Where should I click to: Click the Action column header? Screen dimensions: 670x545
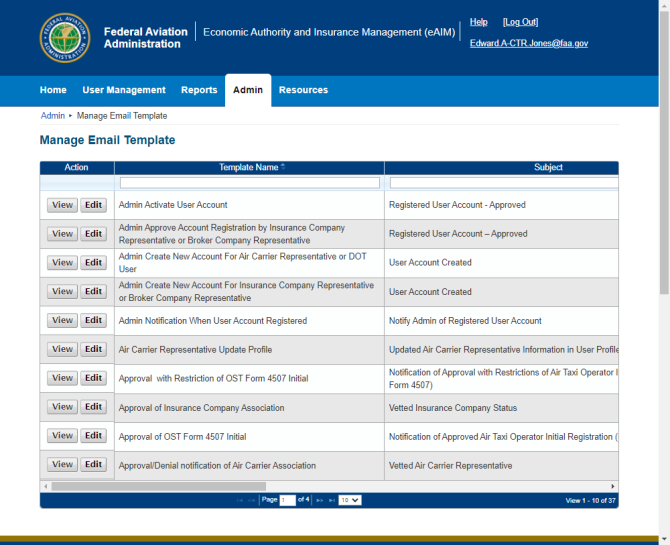pyautogui.click(x=77, y=168)
